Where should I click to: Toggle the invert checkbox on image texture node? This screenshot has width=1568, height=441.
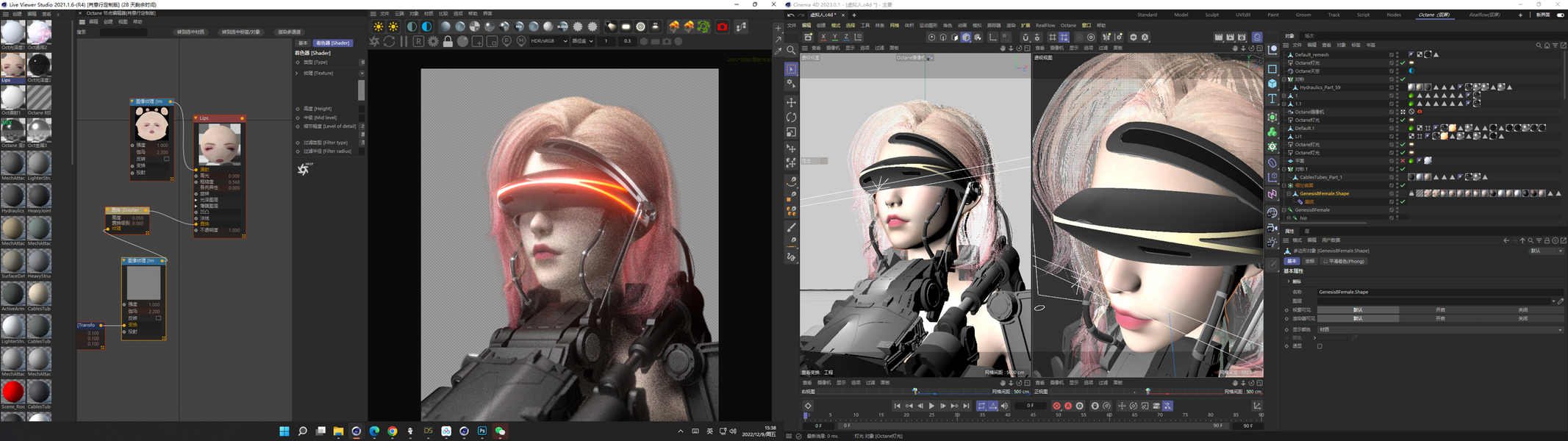(x=166, y=159)
